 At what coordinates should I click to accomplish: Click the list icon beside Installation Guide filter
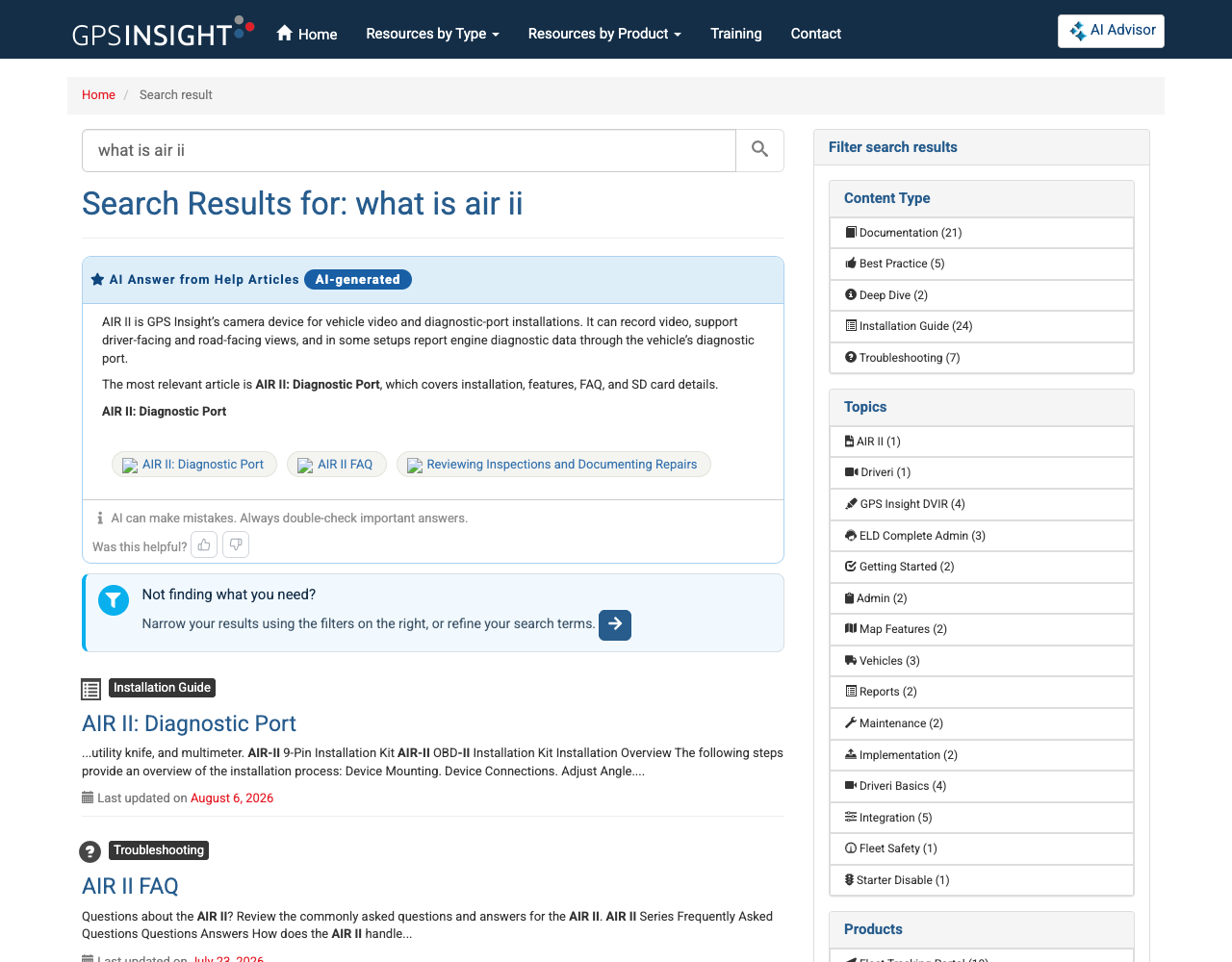[851, 326]
